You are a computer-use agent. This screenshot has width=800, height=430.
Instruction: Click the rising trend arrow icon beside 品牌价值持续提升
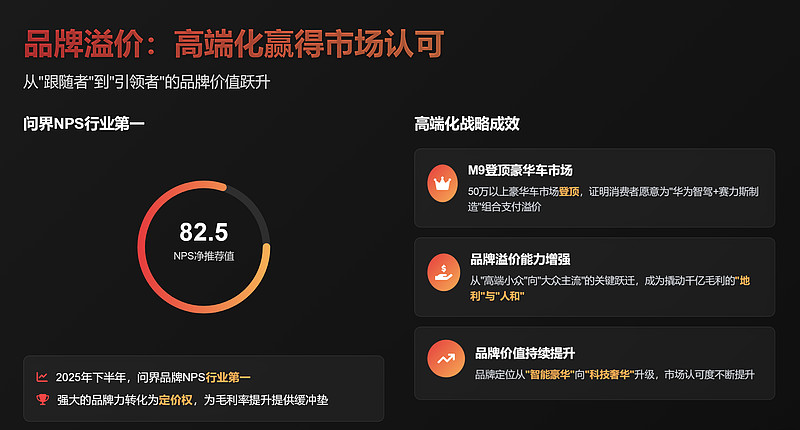[x=446, y=359]
